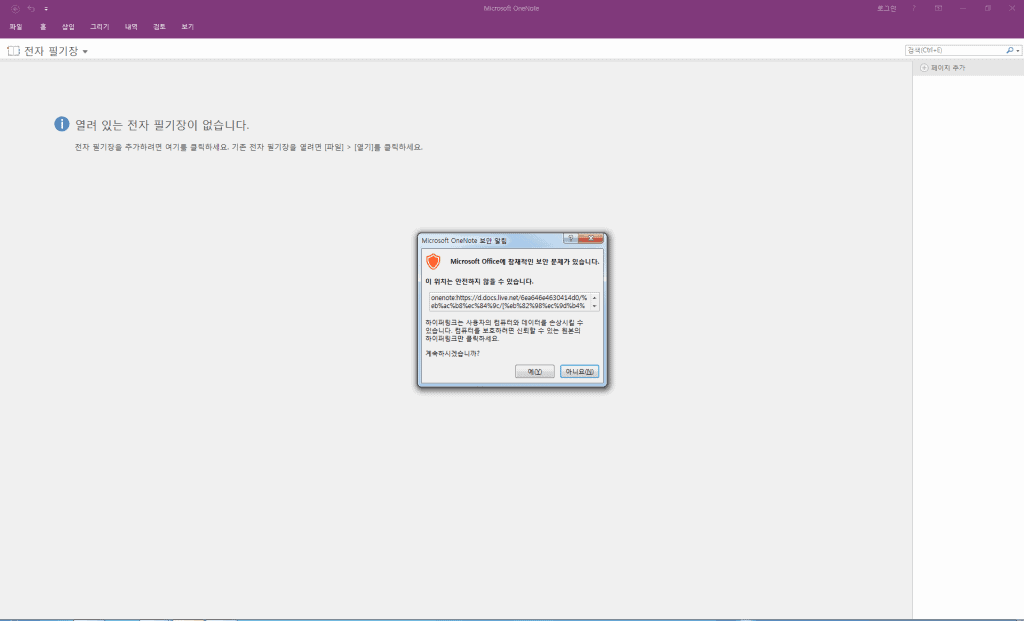Close the OneNote security alert dialog
This screenshot has width=1024, height=621.
591,240
